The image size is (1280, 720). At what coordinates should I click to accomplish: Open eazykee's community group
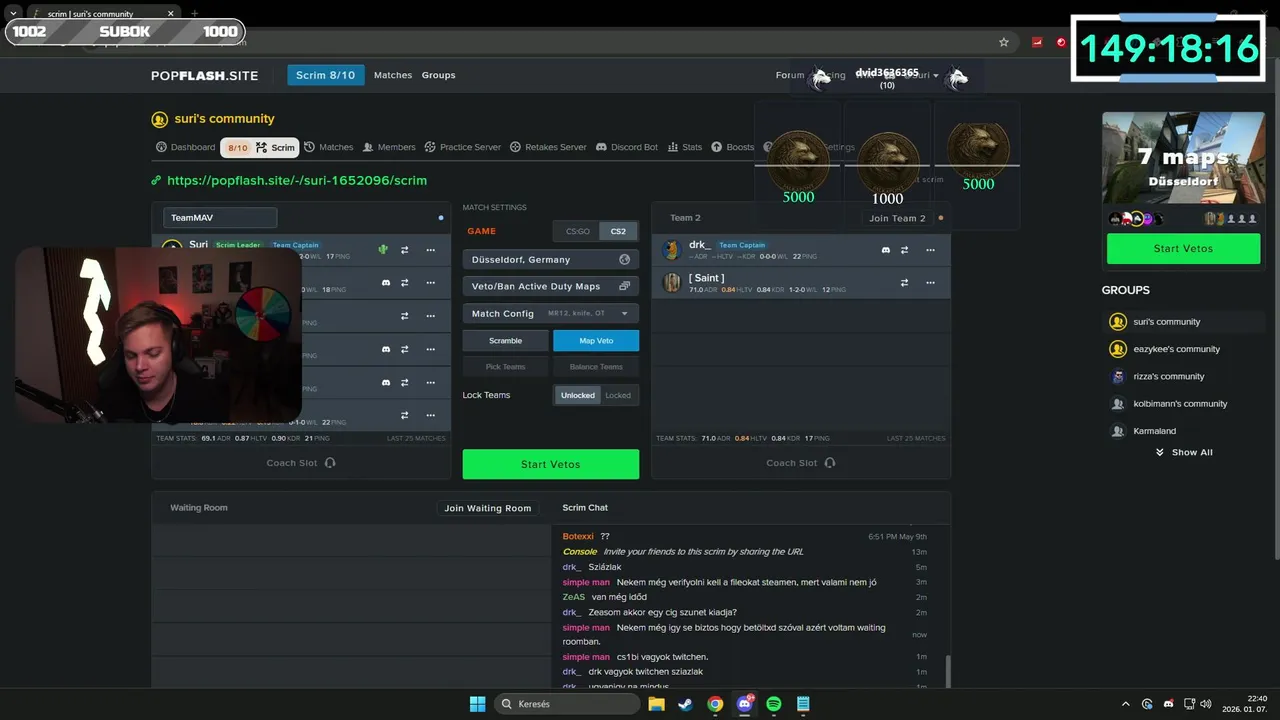point(1176,349)
